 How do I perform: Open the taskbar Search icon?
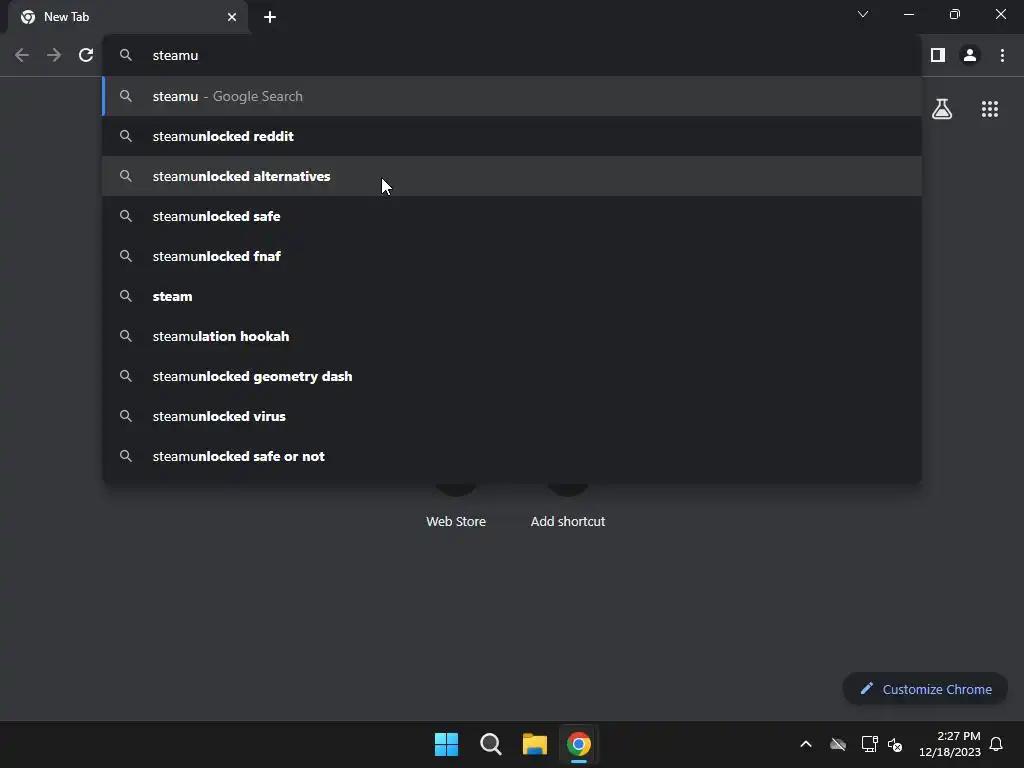click(490, 744)
